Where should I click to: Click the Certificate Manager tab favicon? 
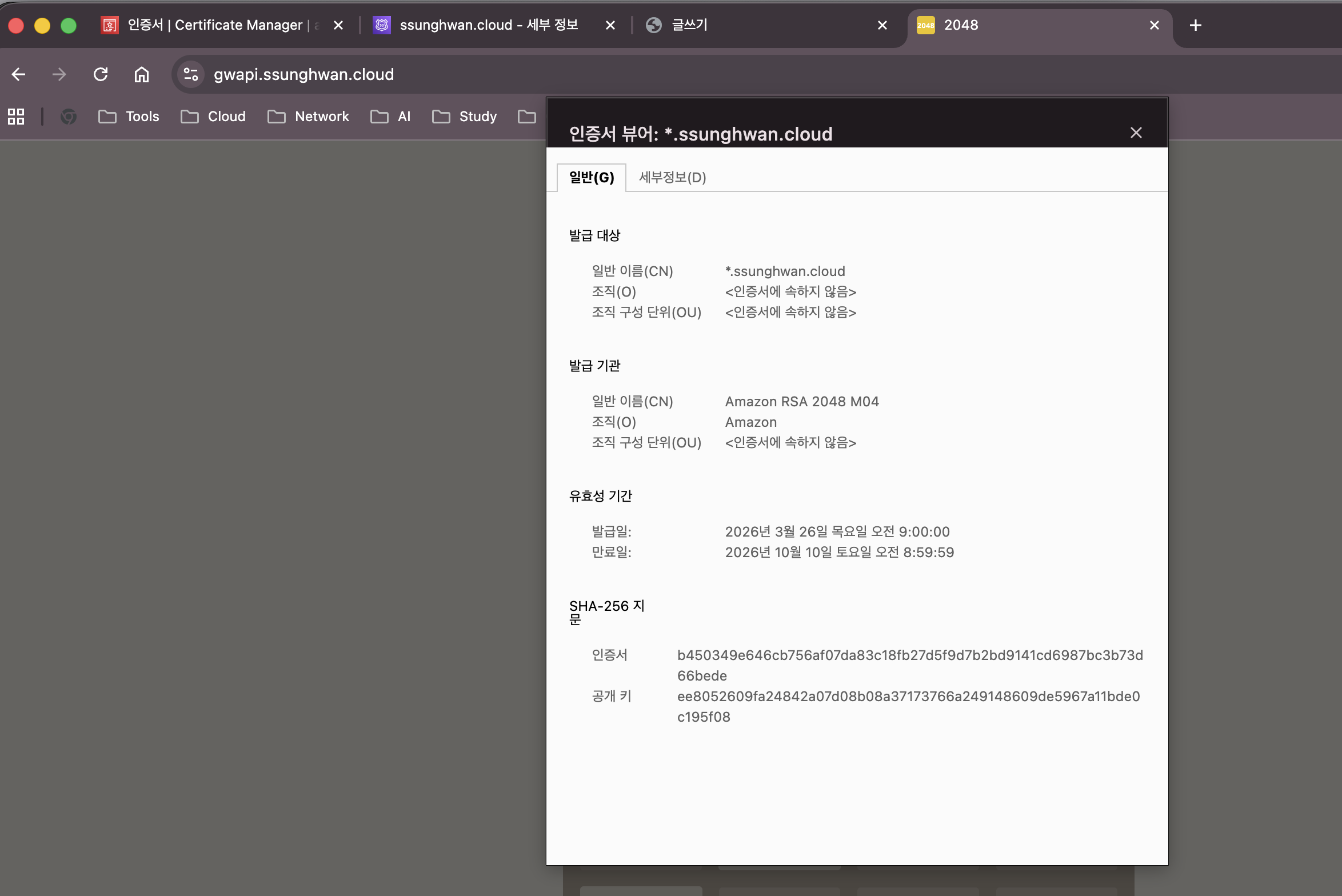pyautogui.click(x=110, y=25)
